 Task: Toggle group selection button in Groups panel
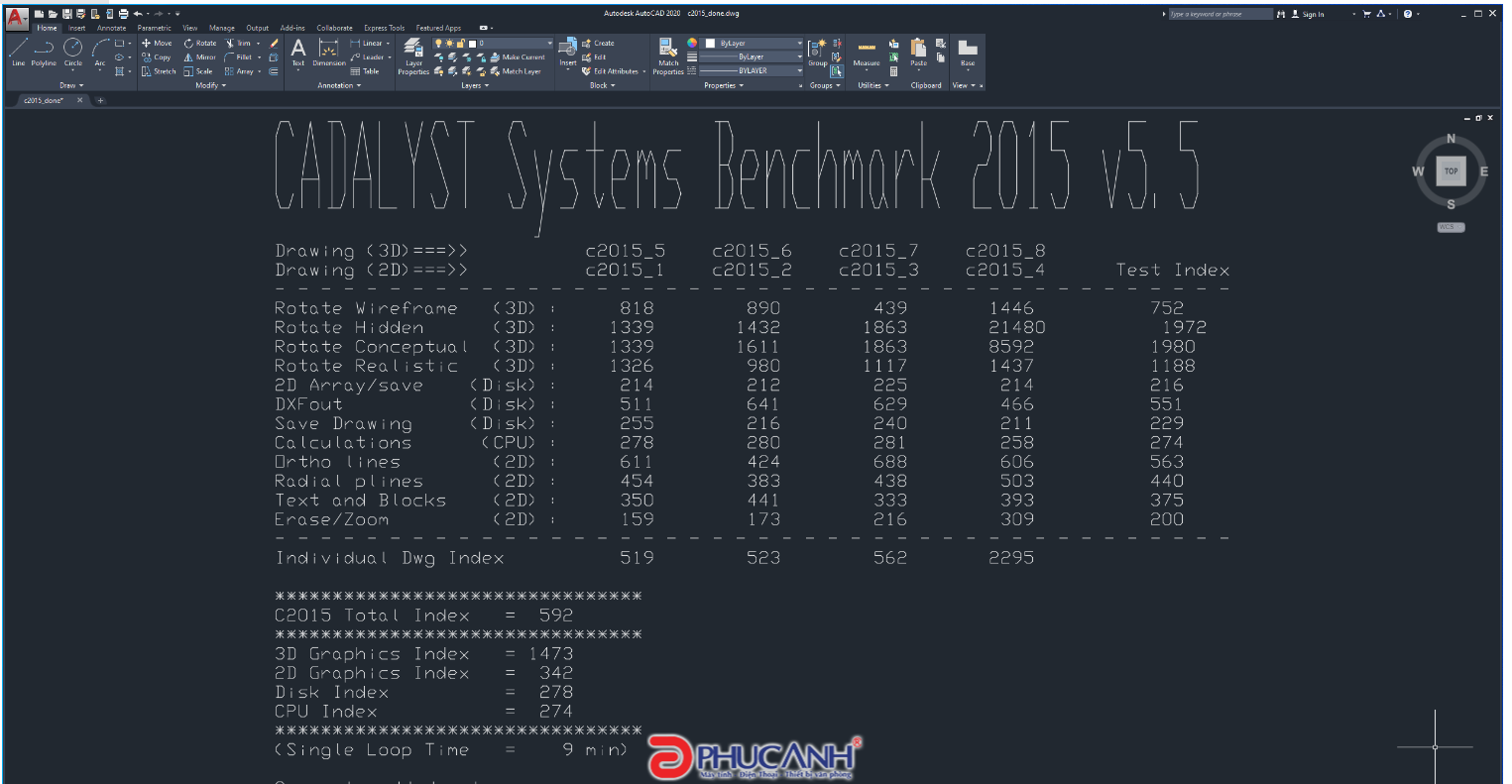click(837, 71)
